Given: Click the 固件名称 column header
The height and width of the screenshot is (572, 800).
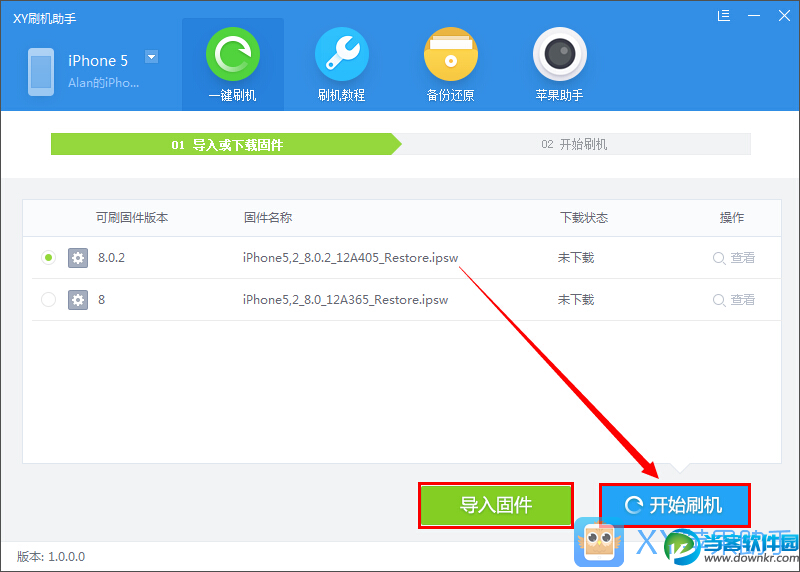Looking at the screenshot, I should coord(268,218).
